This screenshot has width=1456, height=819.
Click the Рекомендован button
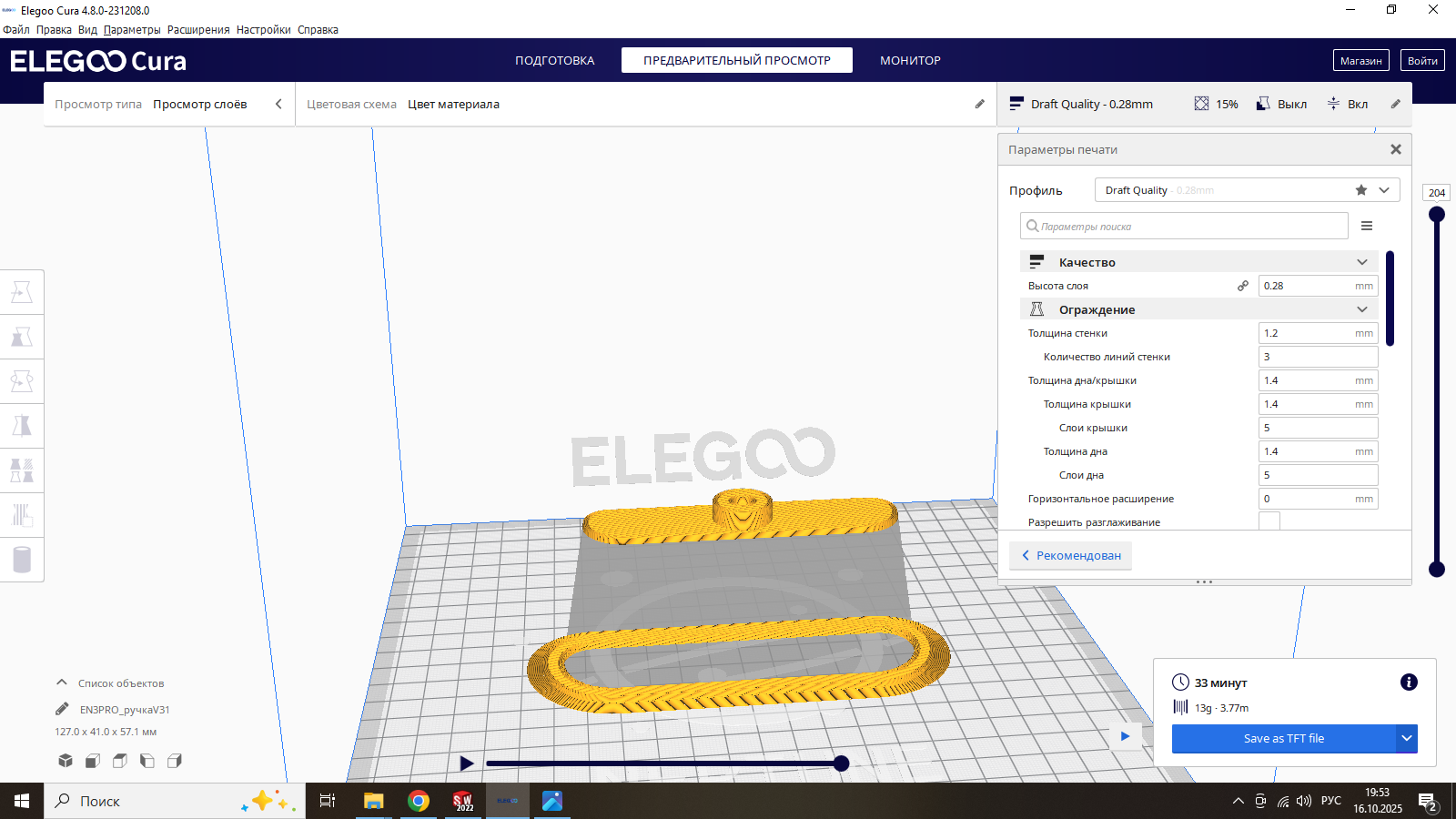click(x=1071, y=555)
